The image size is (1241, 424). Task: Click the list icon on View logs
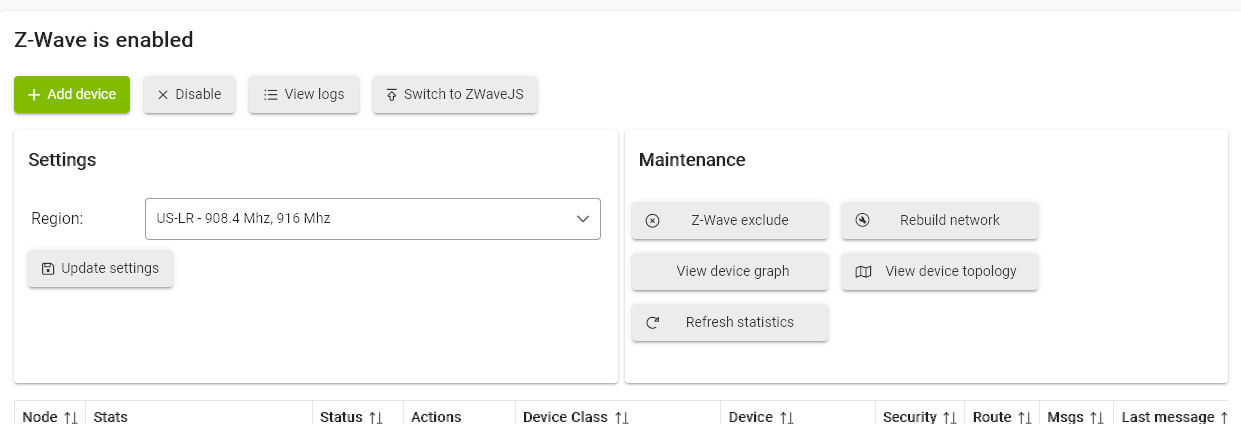pos(270,95)
